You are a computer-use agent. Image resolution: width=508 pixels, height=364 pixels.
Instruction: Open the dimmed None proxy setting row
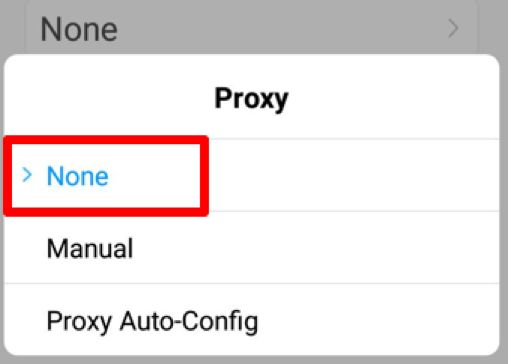(252, 28)
